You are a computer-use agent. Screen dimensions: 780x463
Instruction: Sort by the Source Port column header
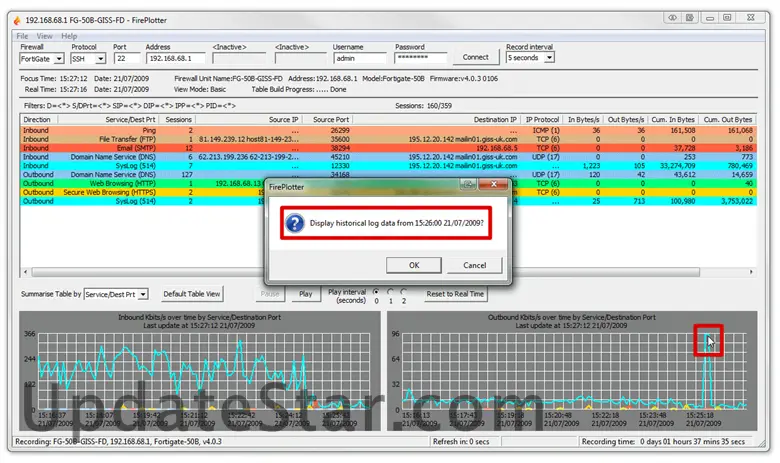(x=327, y=120)
